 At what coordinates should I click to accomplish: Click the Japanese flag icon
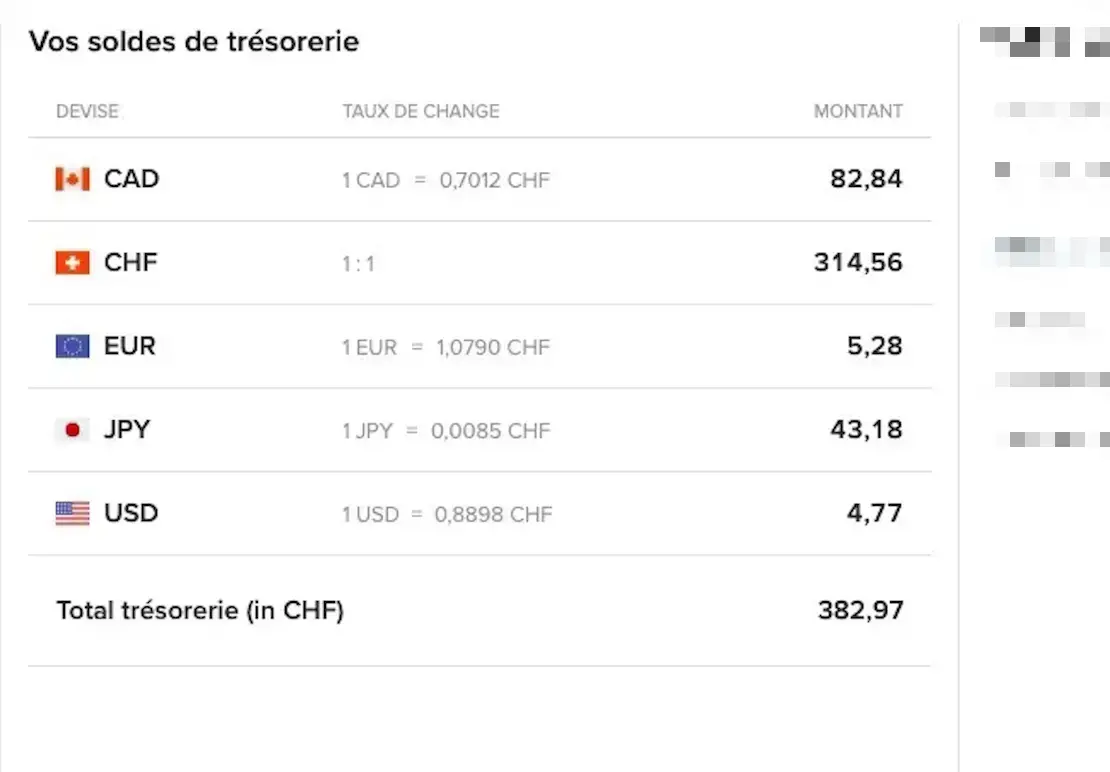[72, 431]
